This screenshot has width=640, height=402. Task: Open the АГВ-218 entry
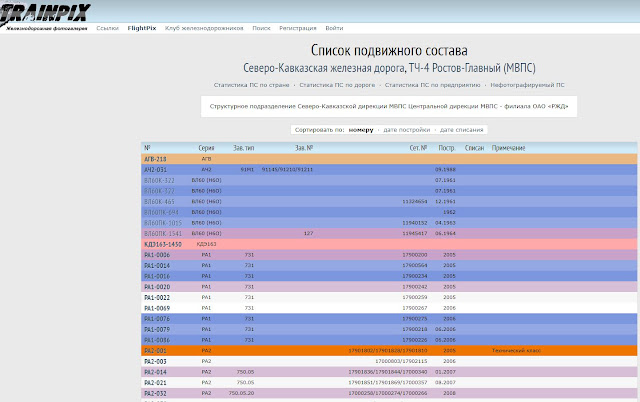(155, 159)
